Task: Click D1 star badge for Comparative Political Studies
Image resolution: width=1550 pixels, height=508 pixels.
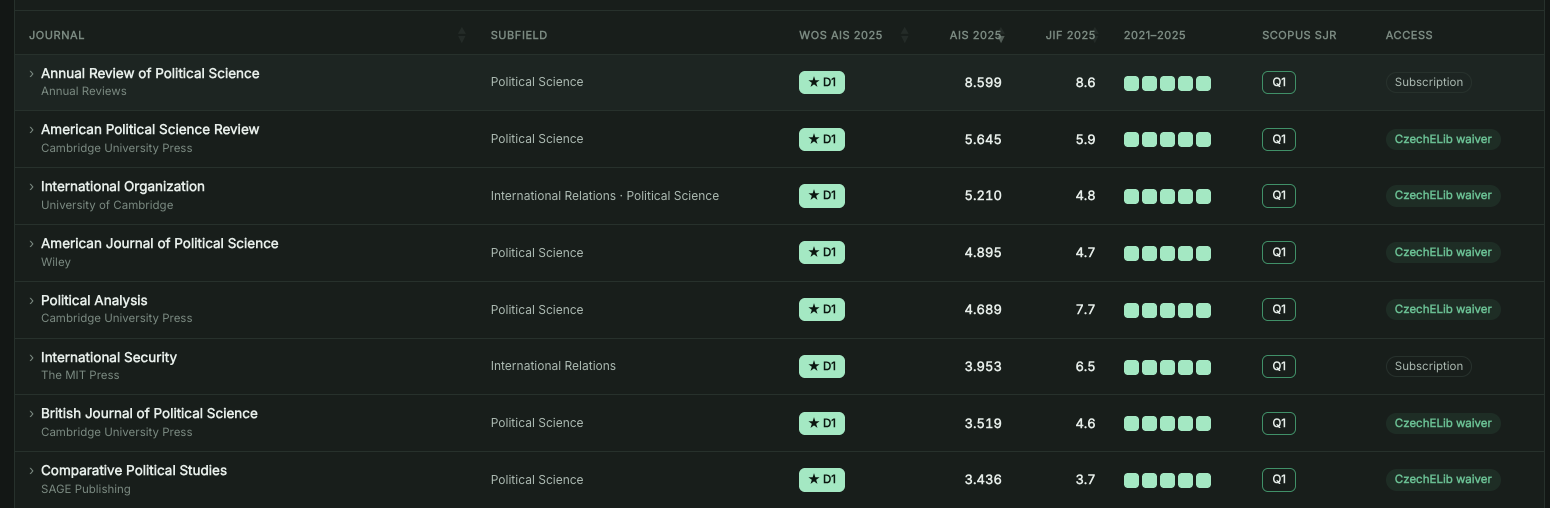Action: [x=822, y=479]
